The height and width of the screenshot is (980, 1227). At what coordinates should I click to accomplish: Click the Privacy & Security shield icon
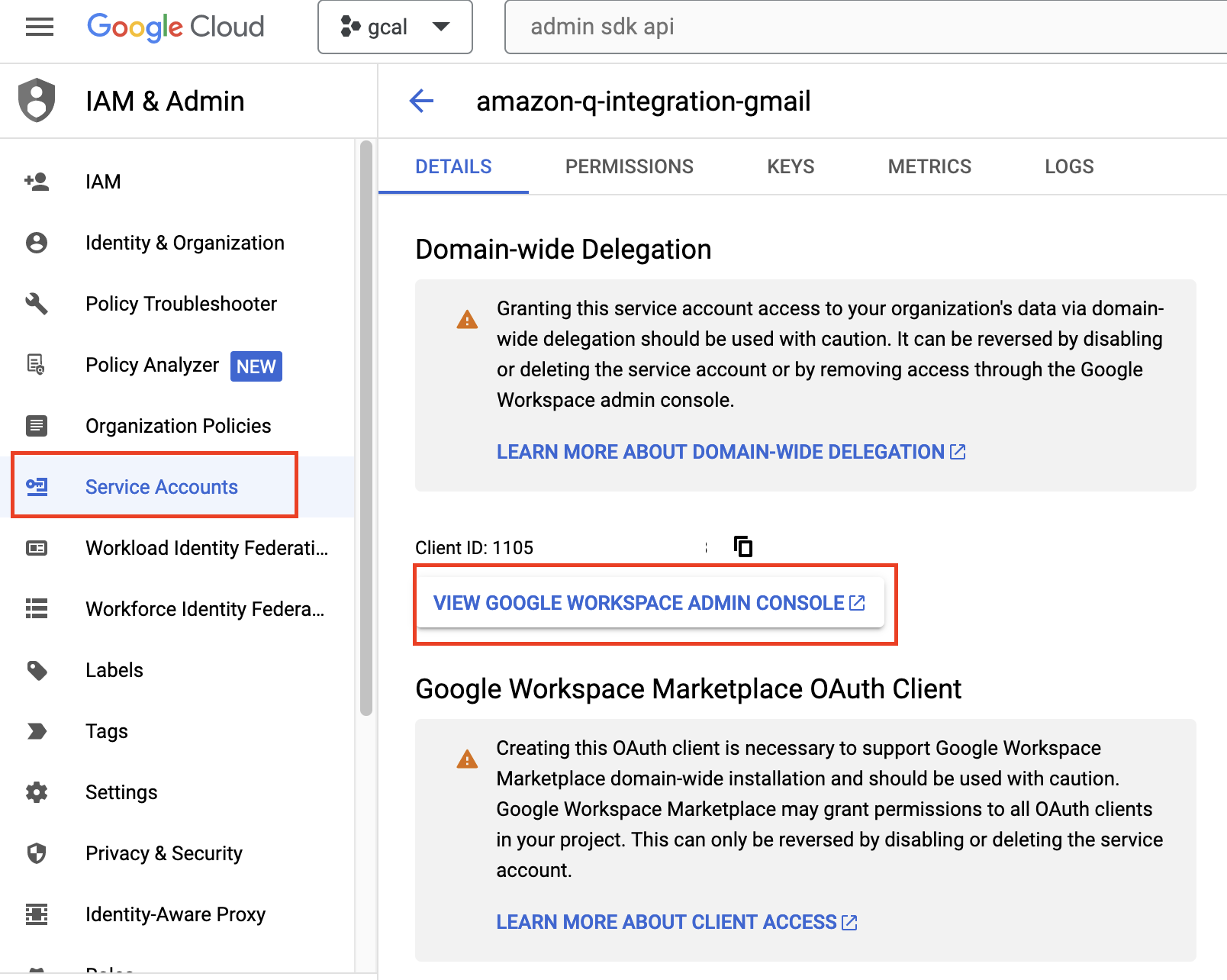click(37, 853)
